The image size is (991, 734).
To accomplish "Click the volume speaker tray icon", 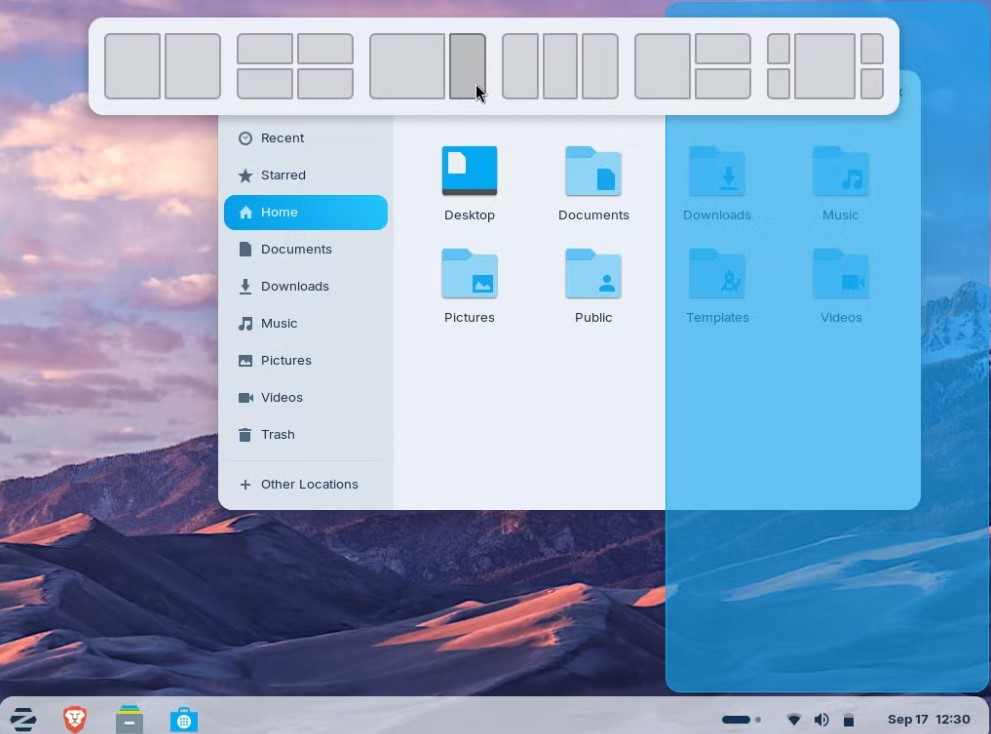I will [821, 720].
